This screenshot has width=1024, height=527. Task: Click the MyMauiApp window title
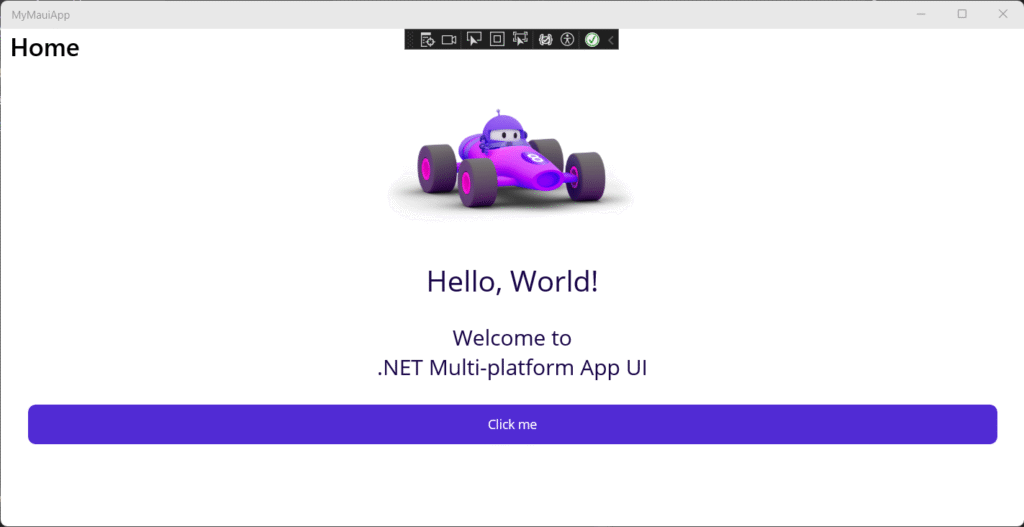click(x=40, y=14)
